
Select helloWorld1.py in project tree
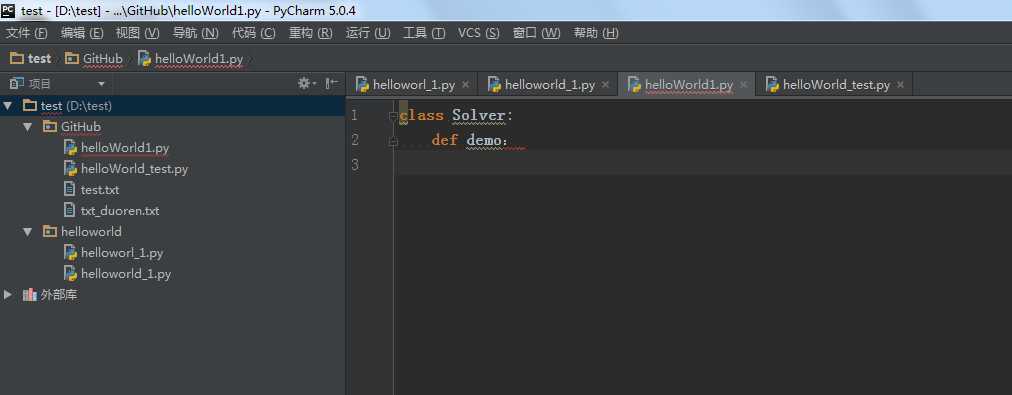tap(125, 148)
